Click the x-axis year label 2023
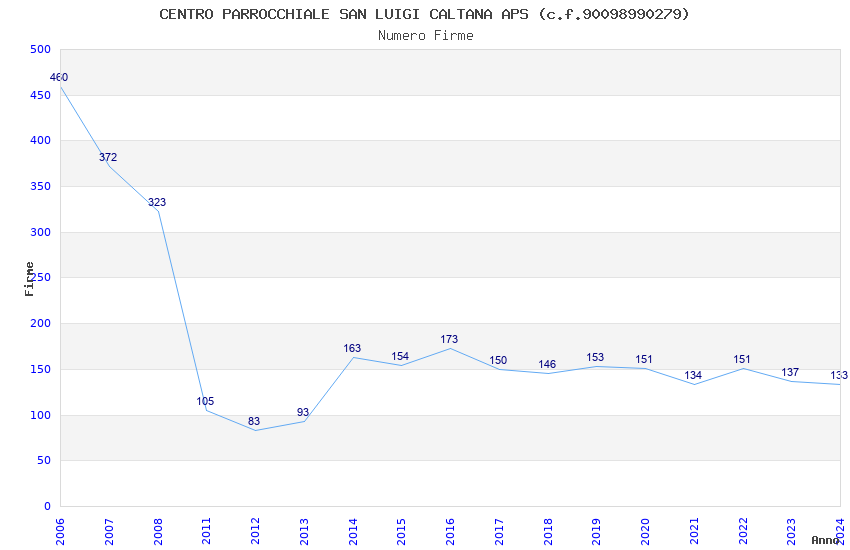Image resolution: width=850 pixels, height=550 pixels. coord(791,531)
